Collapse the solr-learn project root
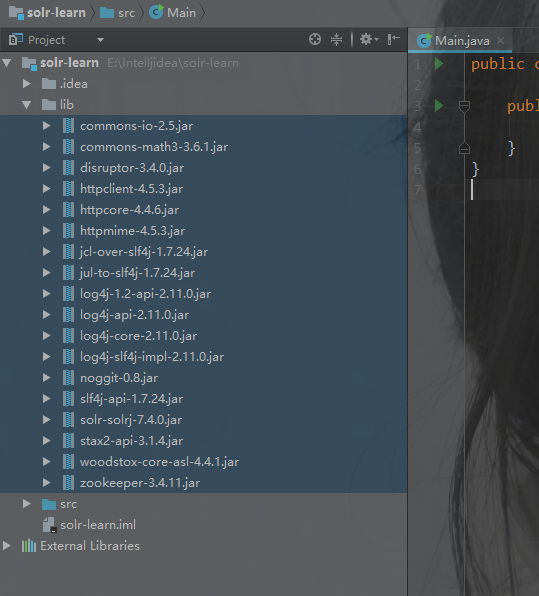 point(6,63)
